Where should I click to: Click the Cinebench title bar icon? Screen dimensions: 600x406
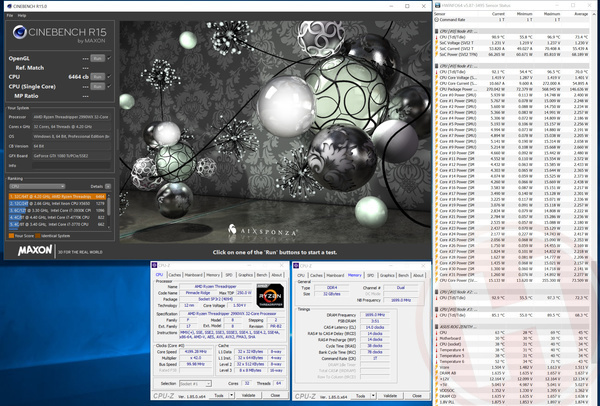point(8,6)
